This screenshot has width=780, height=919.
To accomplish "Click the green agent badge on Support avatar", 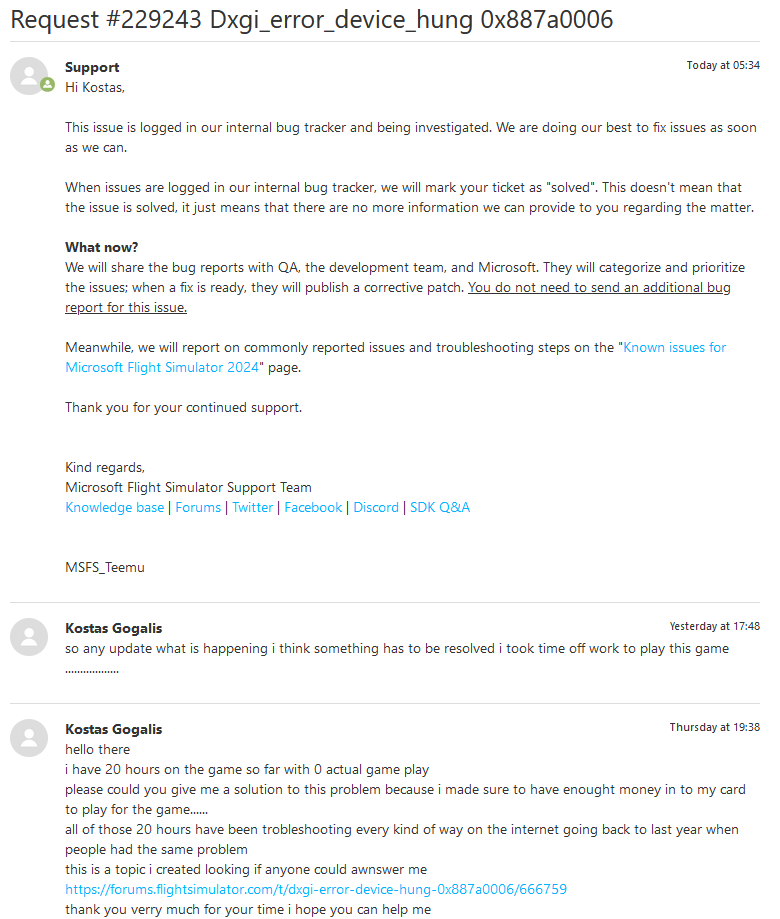I will (47, 85).
